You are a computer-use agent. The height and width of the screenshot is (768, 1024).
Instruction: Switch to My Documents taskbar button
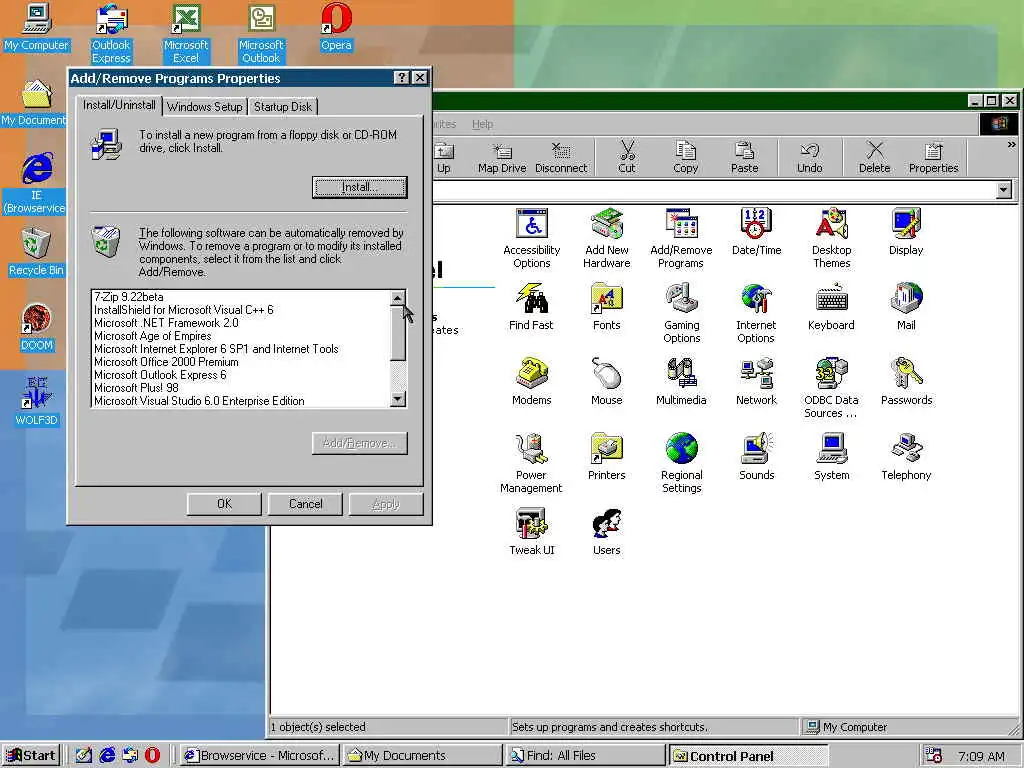pyautogui.click(x=423, y=755)
